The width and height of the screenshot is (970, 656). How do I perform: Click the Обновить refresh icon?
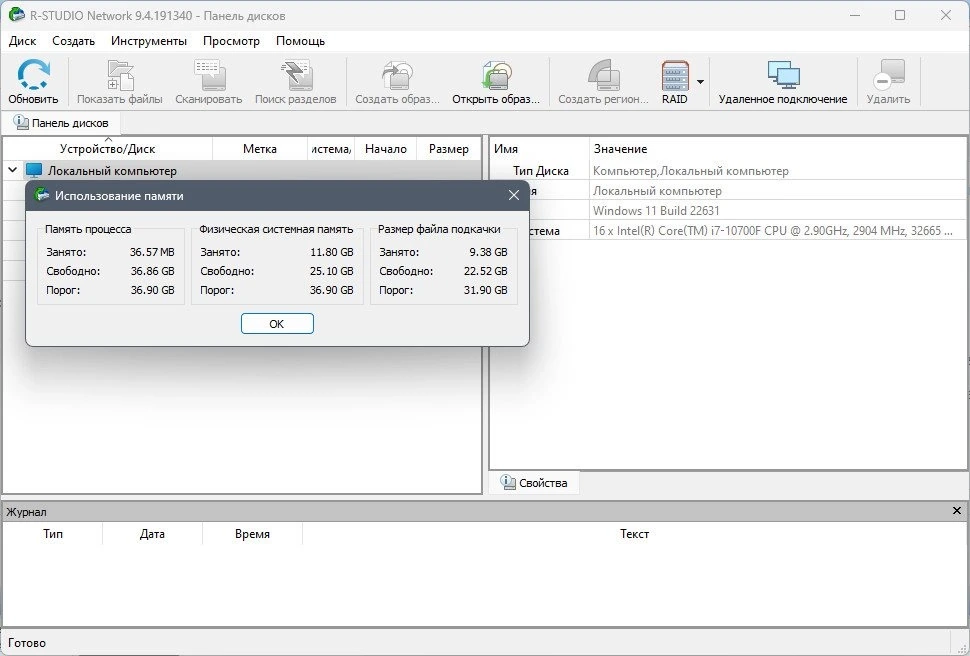[x=33, y=75]
